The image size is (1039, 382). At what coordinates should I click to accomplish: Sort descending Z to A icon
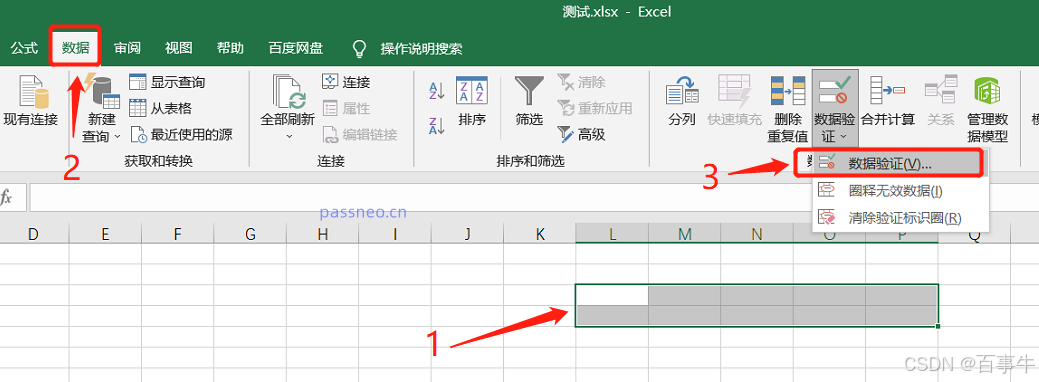437,126
